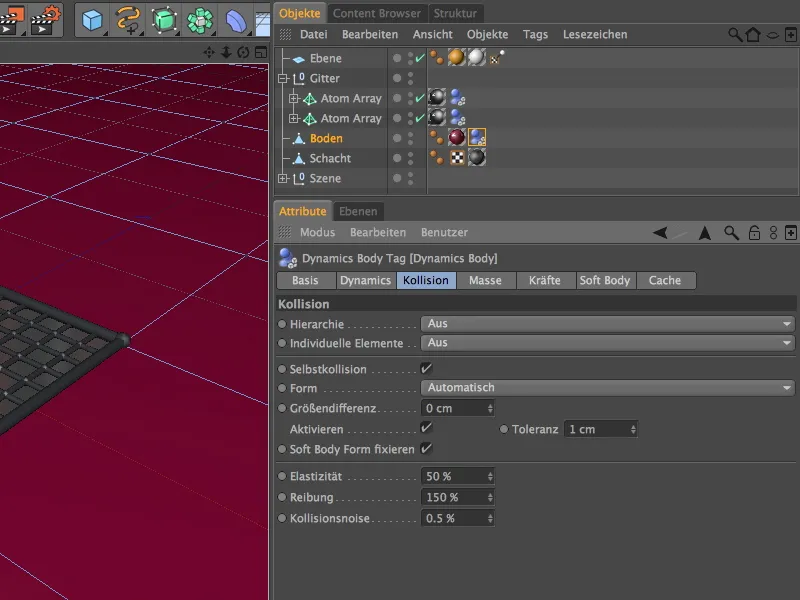Open the Form dropdown set to Automatisch
The height and width of the screenshot is (600, 800).
tap(607, 387)
